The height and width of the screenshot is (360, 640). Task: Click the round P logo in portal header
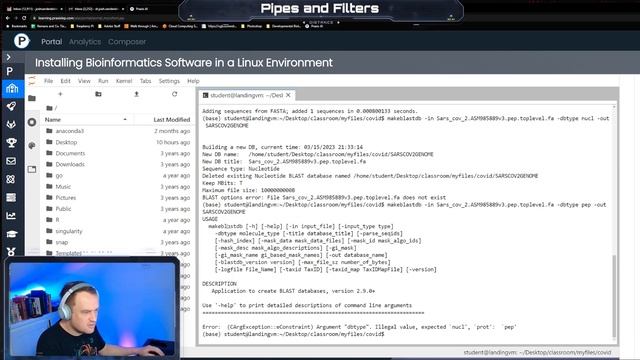click(22, 41)
